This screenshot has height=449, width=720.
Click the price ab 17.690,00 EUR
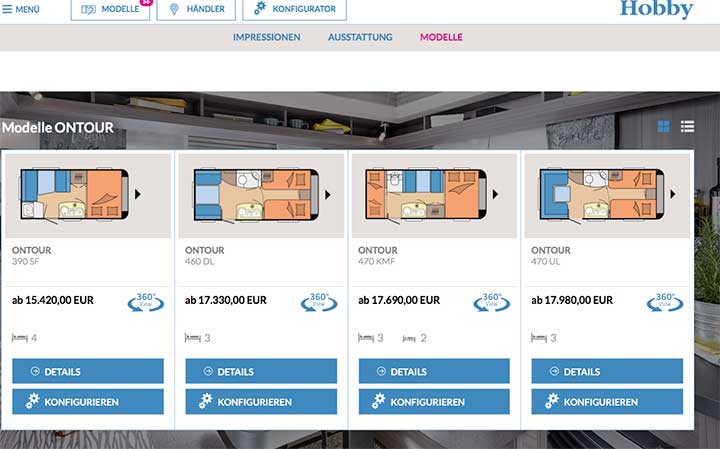[399, 300]
